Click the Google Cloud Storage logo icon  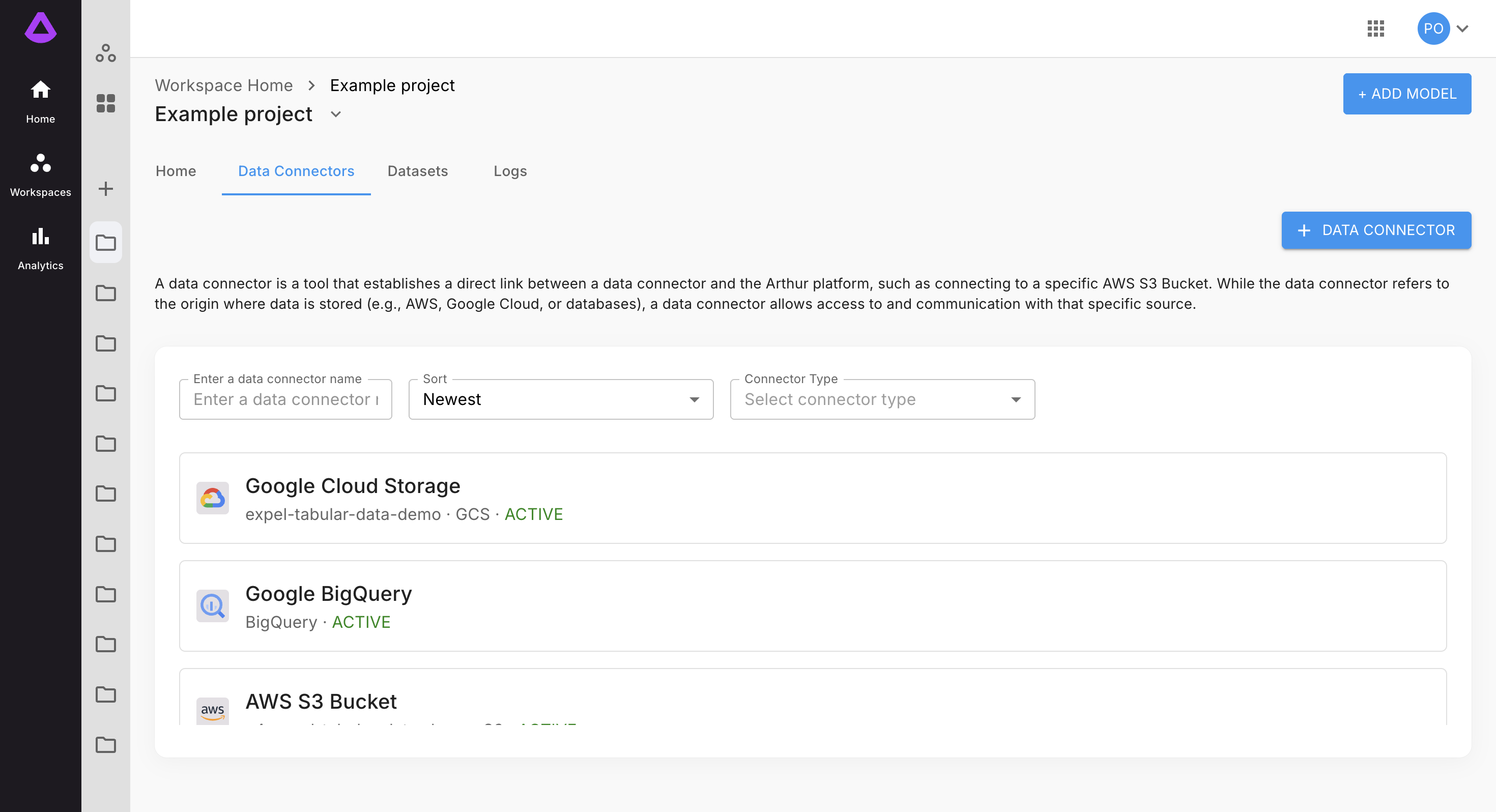coord(213,498)
